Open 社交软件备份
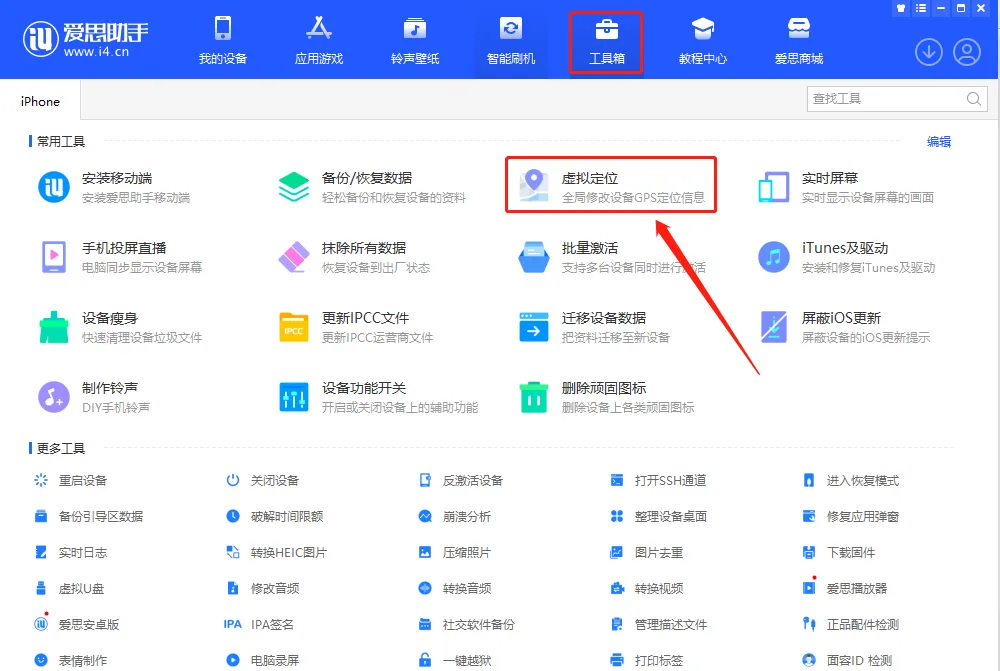 [466, 624]
